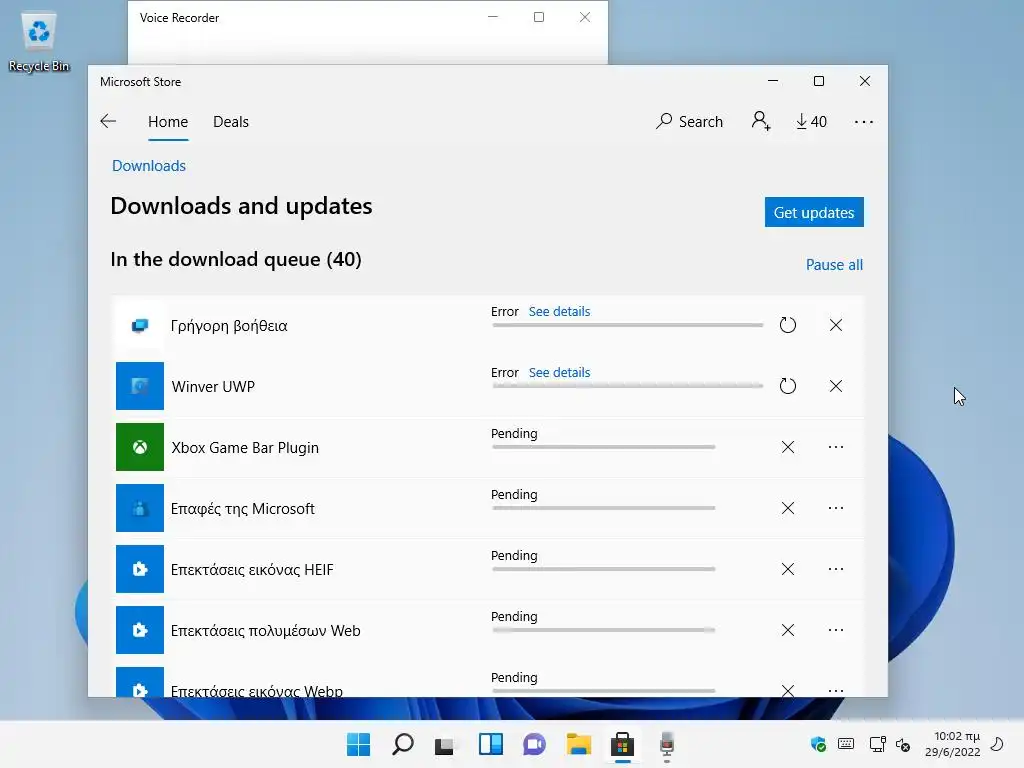Click the Γρήγορη βοήθεια progress bar
The image size is (1024, 768).
coord(628,325)
